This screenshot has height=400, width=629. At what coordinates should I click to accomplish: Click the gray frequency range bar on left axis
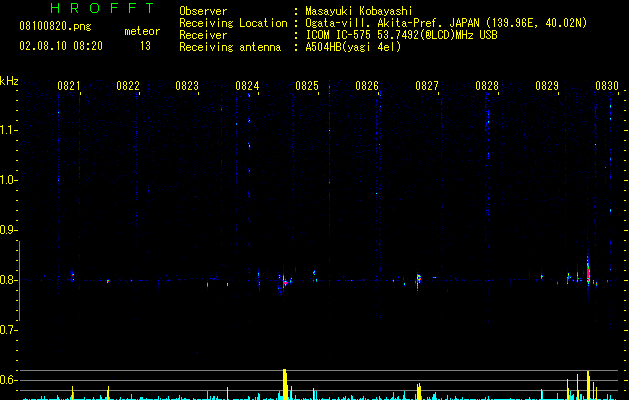tap(19, 281)
